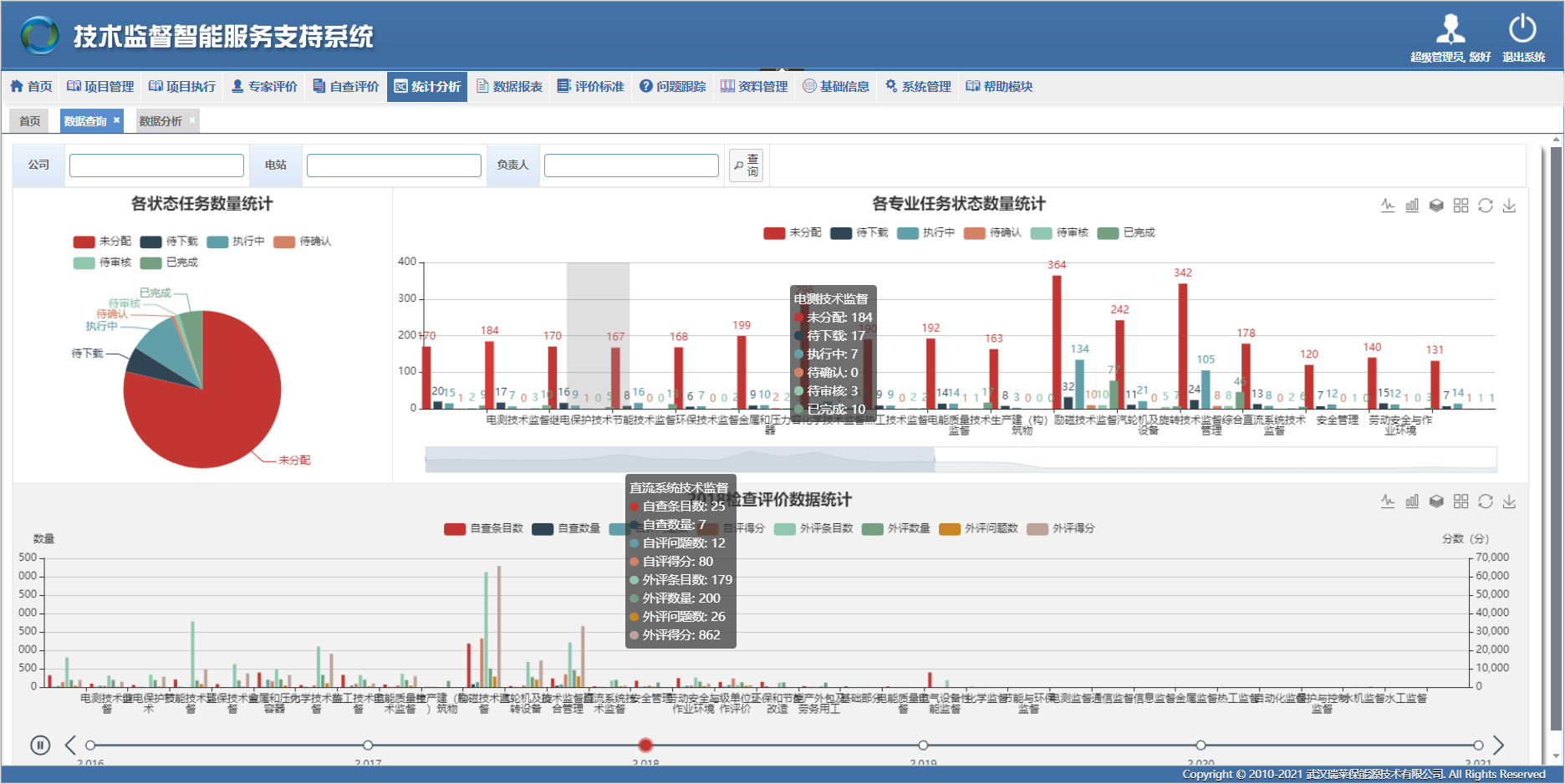Open 首页 from the navigation bar
The image size is (1565, 784).
[31, 86]
